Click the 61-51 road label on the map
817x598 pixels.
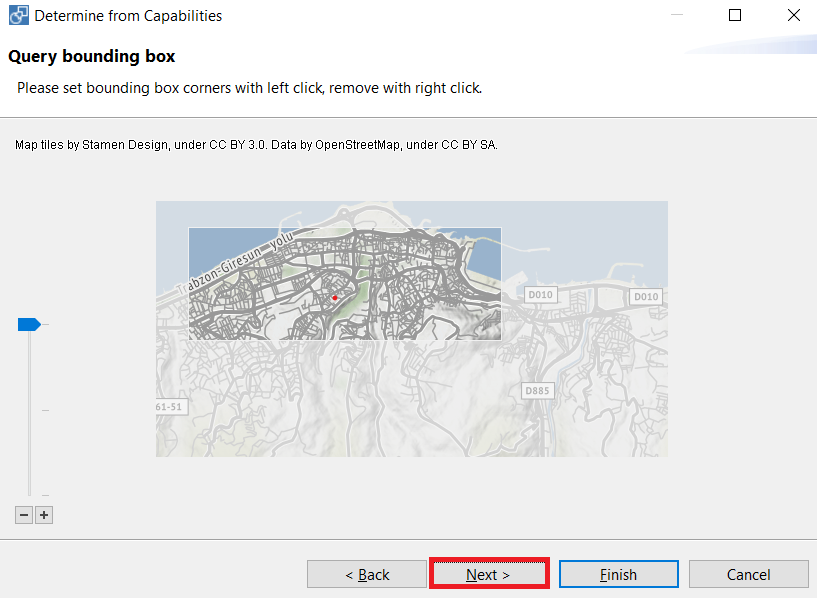(170, 407)
